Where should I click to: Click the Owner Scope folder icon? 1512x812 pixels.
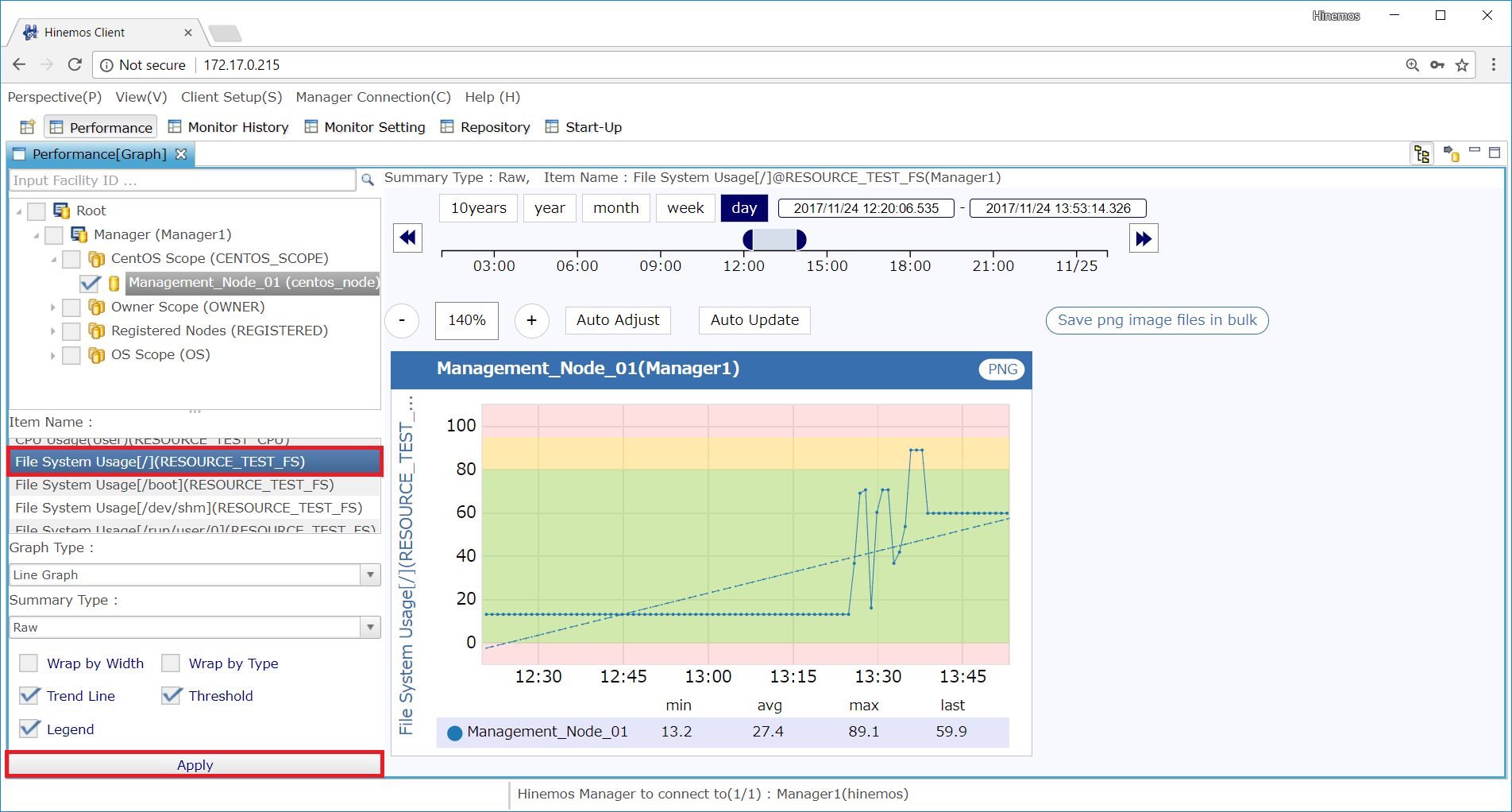pos(97,307)
